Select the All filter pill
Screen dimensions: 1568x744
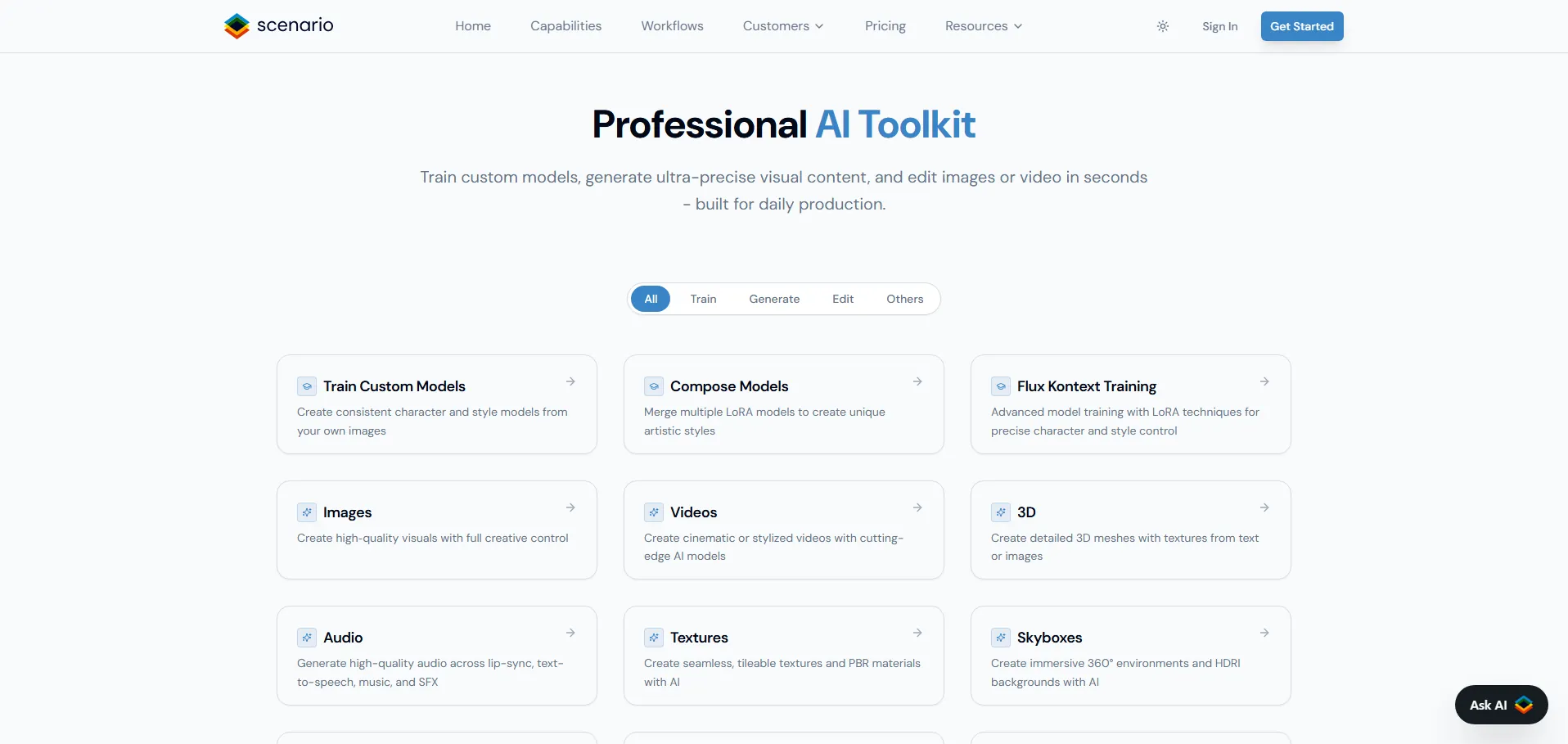point(651,299)
